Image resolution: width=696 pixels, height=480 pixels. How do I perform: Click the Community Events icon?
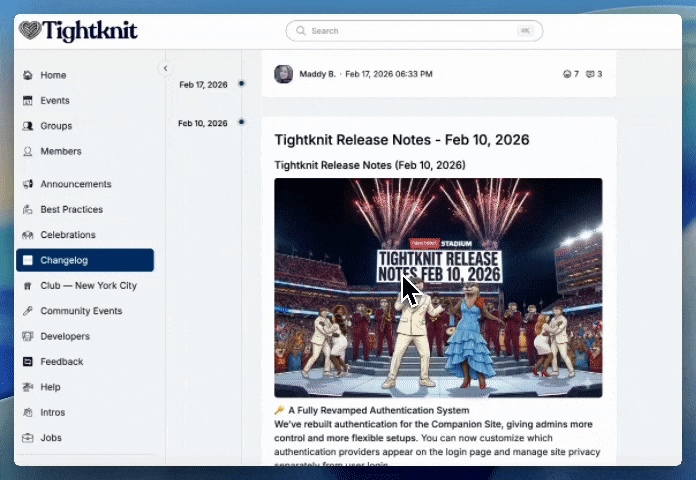coord(28,311)
